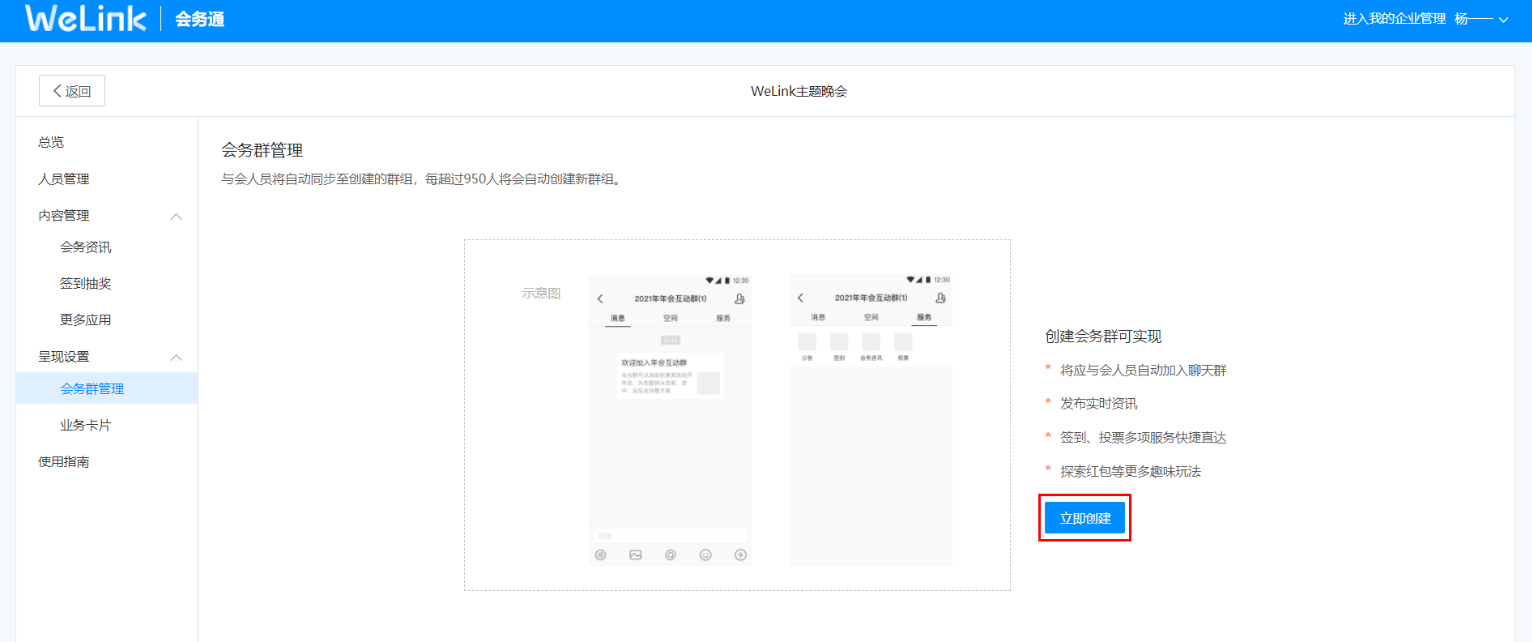This screenshot has height=642, width=1532.
Task: Select 总览 in the left sidebar
Action: coord(50,141)
